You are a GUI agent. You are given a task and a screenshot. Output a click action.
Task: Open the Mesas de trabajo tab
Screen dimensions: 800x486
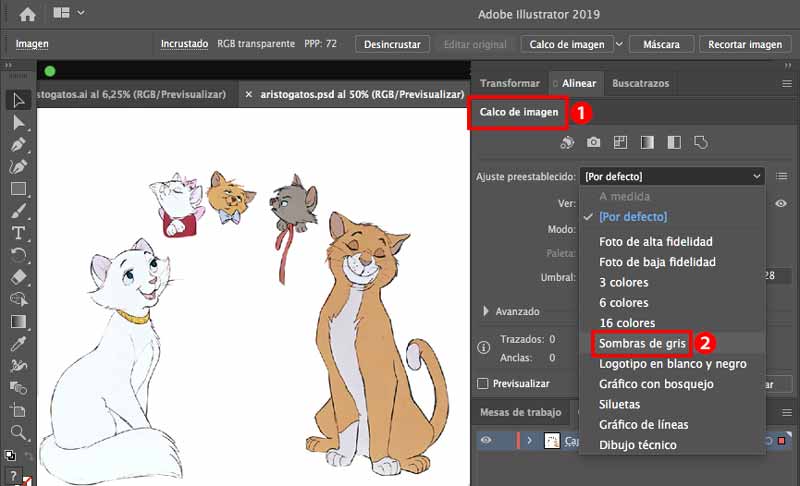pyautogui.click(x=520, y=412)
